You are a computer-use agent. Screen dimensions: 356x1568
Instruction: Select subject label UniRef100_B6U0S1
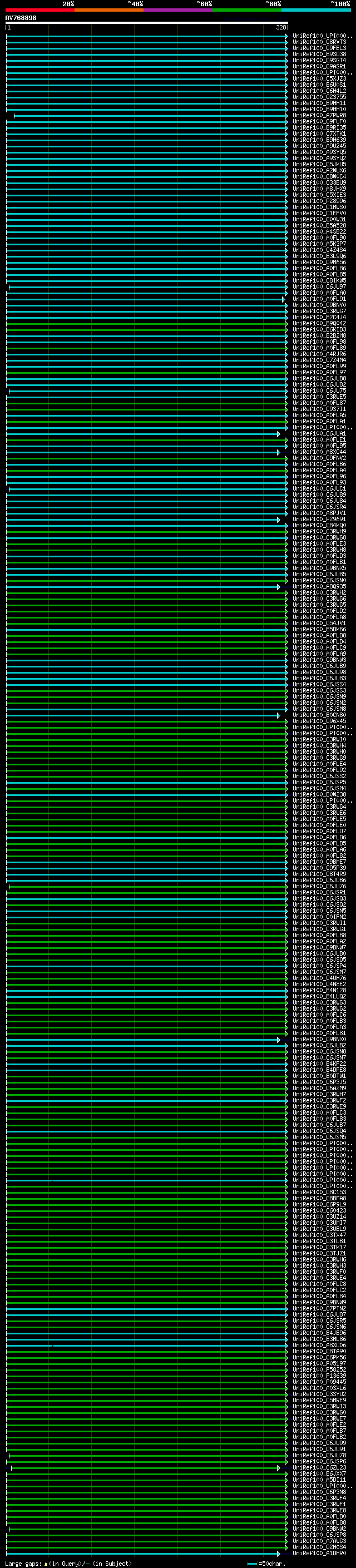[319, 85]
